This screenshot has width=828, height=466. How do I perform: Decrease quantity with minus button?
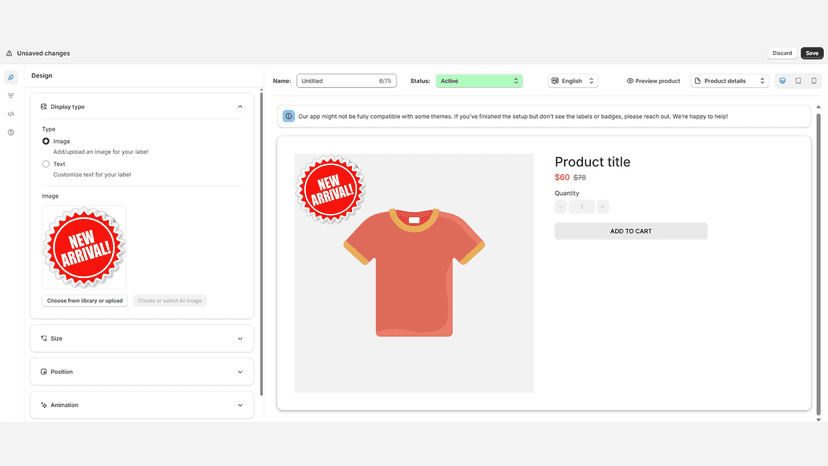[x=561, y=207]
